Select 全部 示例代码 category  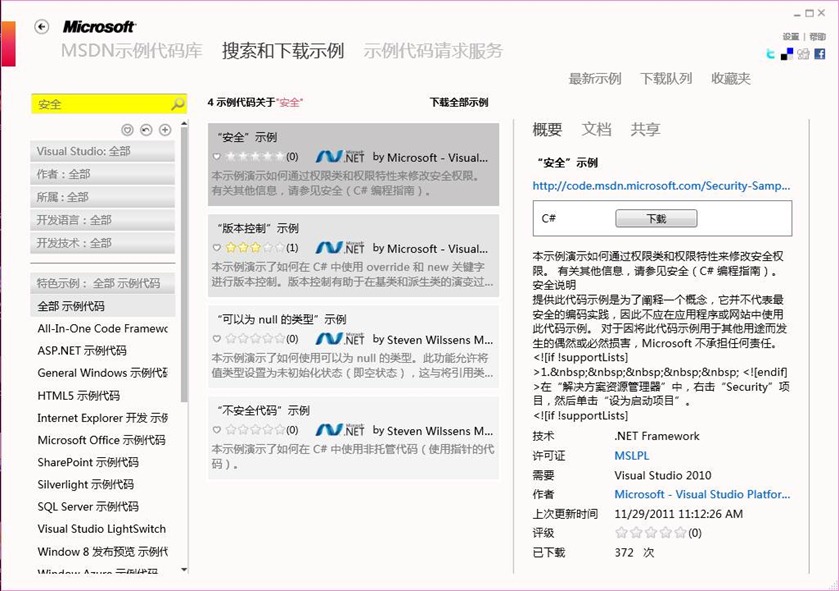point(103,306)
